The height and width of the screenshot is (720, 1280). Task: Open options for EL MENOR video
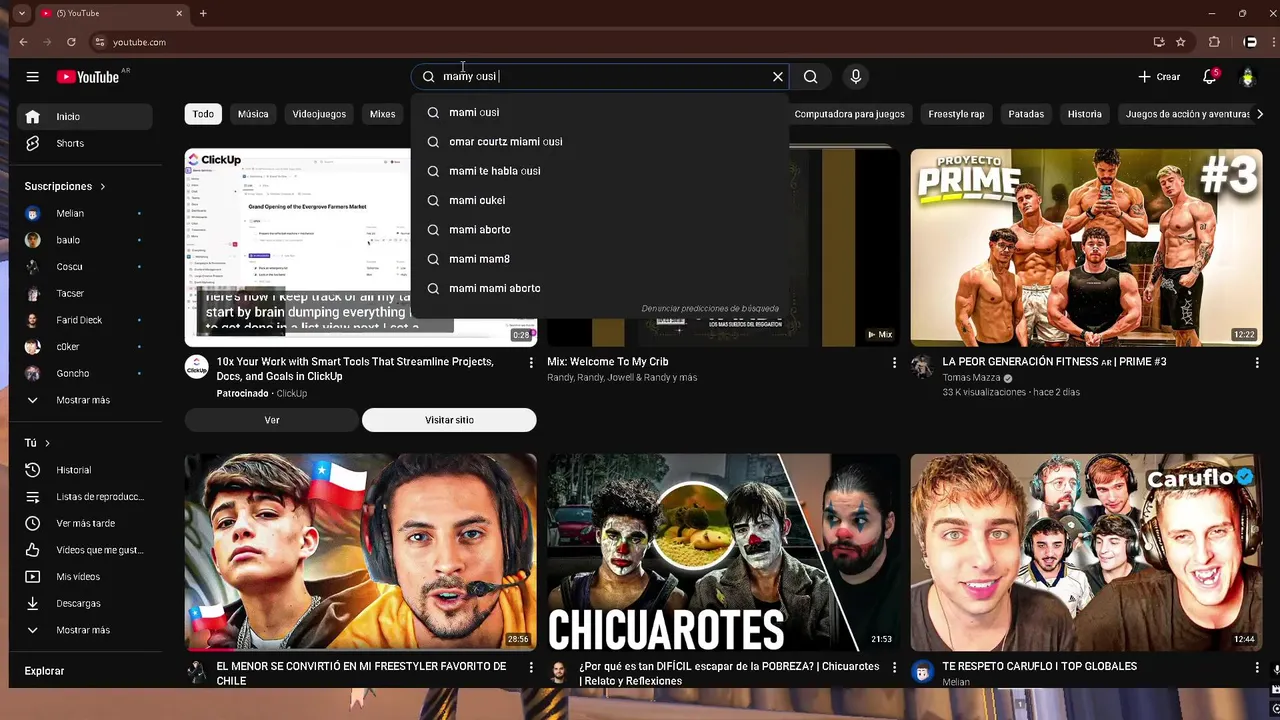(531, 667)
